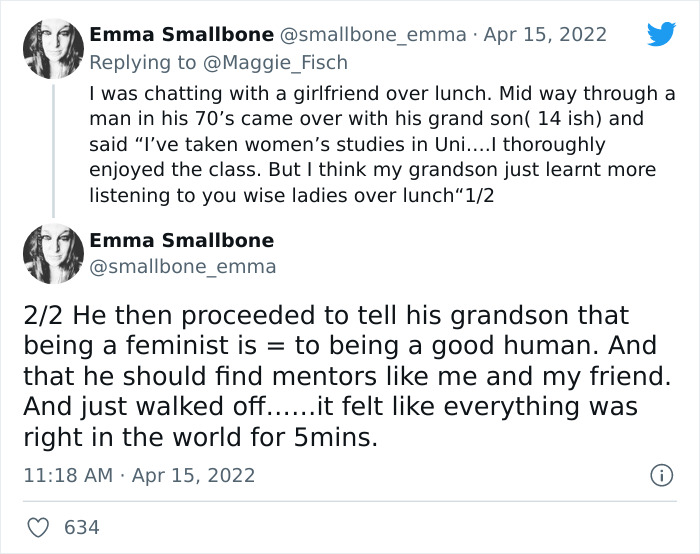This screenshot has height=554, width=700.
Task: Open the tweet info icon
Action: click(x=661, y=476)
